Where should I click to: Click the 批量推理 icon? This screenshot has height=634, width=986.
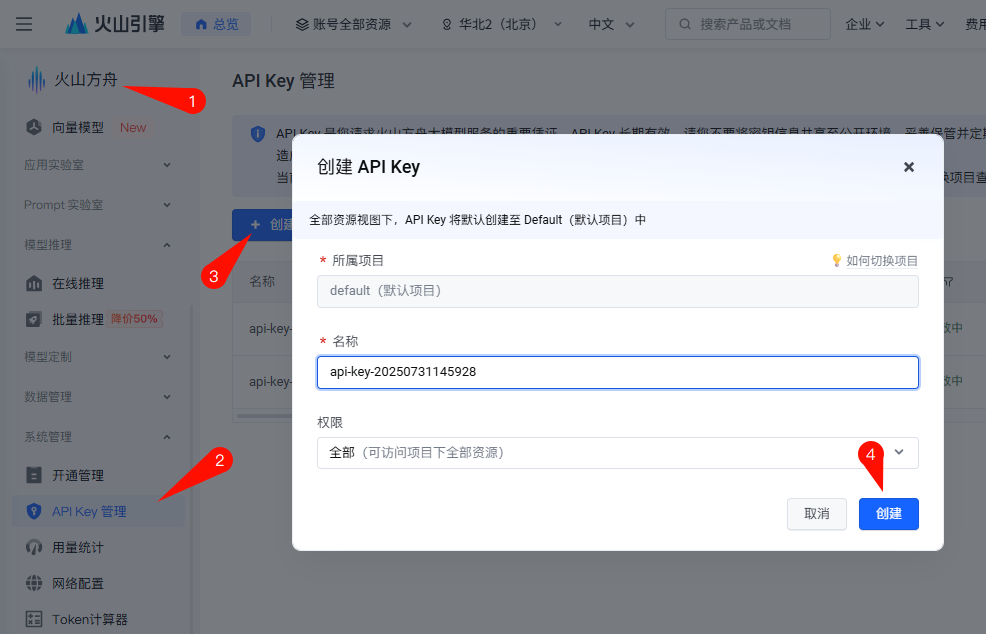(x=34, y=320)
